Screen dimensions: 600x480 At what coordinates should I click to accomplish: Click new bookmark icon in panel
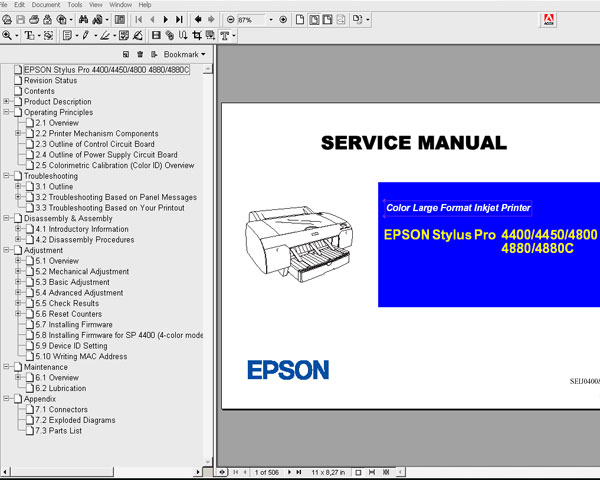[126, 54]
